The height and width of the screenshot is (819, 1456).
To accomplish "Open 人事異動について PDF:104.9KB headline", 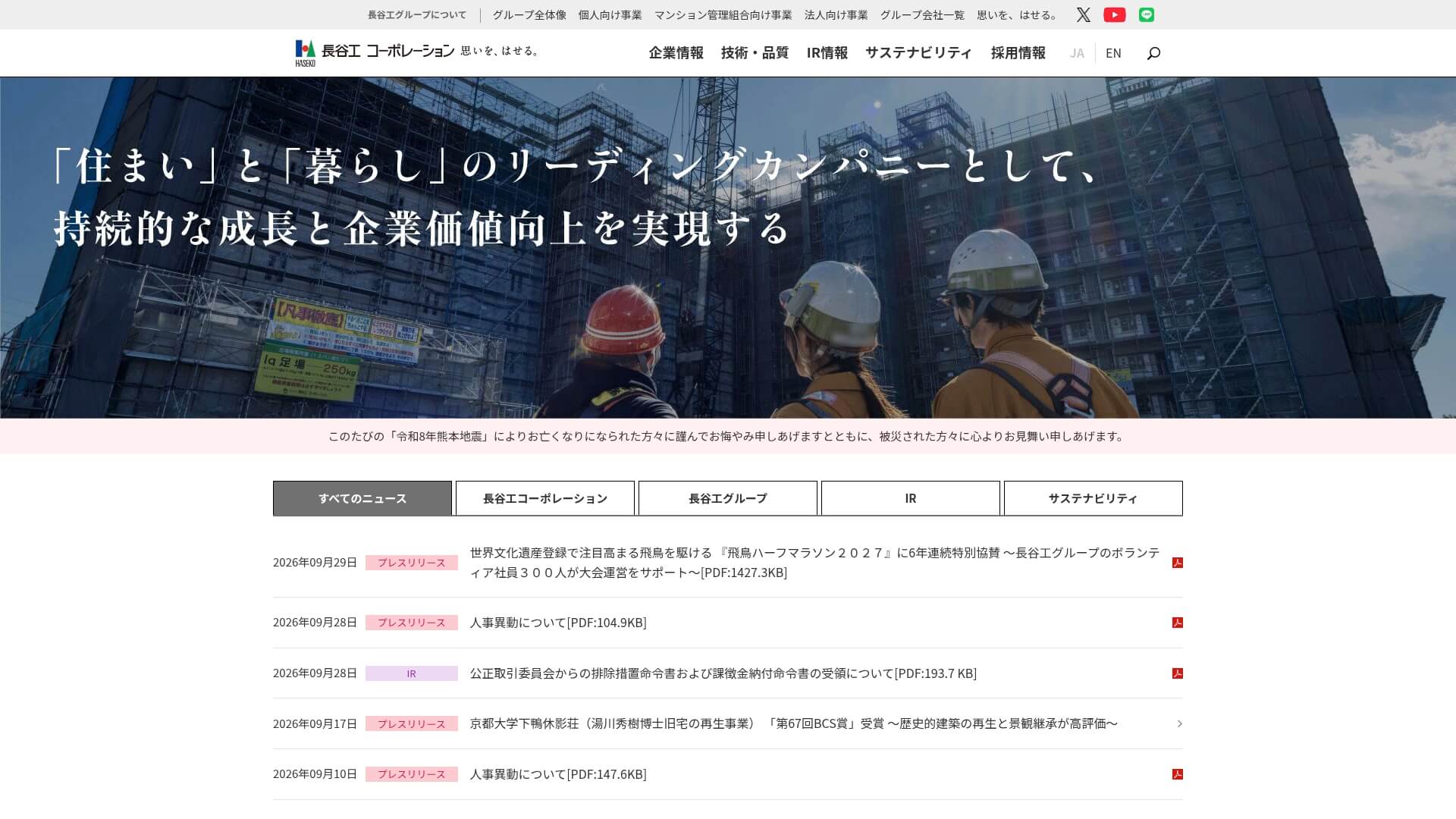I will (x=558, y=623).
